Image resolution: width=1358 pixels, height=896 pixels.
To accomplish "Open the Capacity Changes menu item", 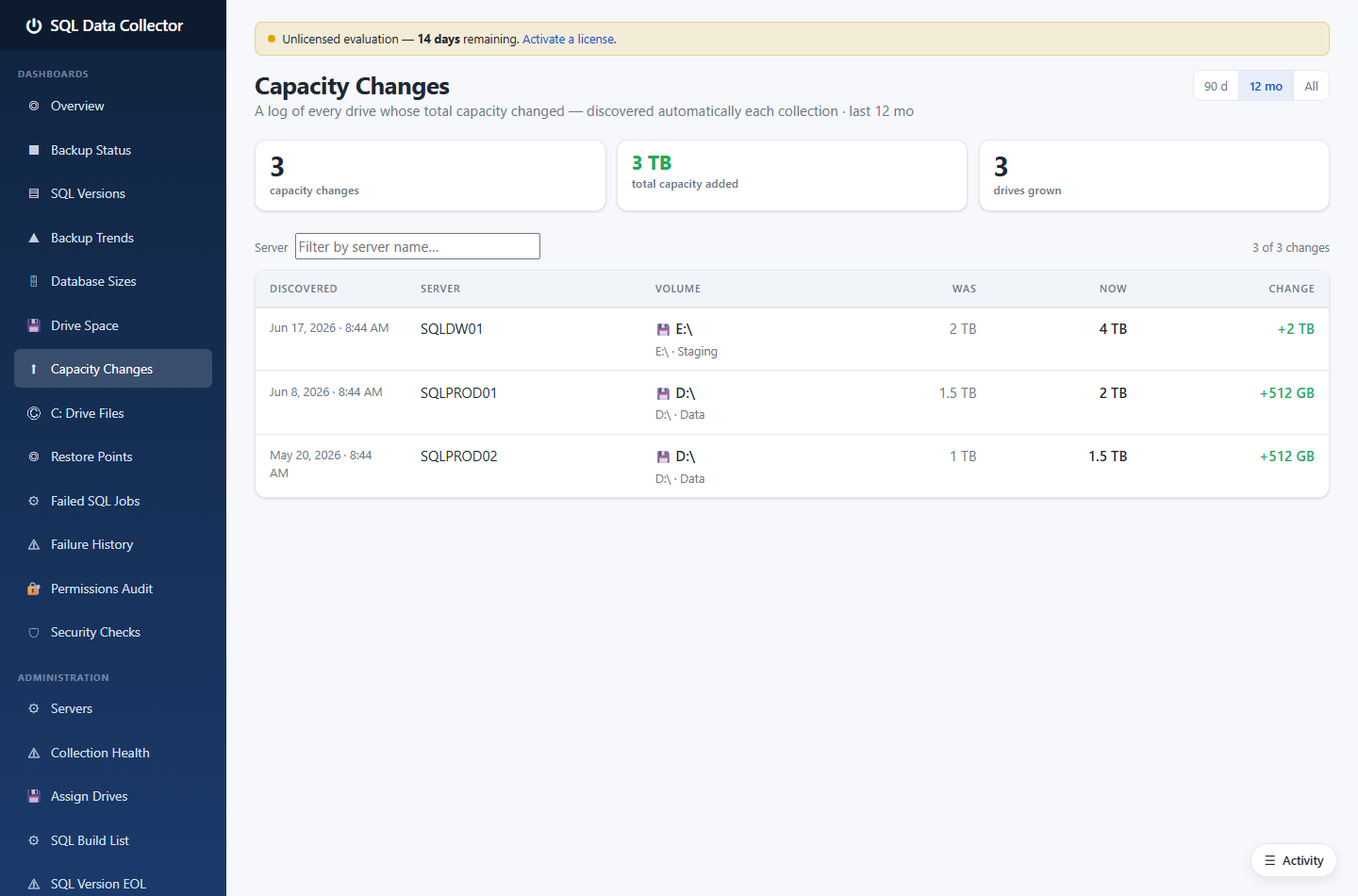I will point(113,369).
